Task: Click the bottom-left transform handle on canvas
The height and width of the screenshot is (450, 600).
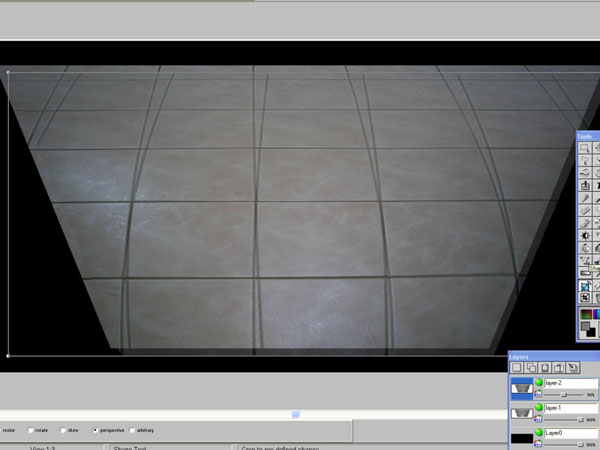Action: tap(8, 356)
